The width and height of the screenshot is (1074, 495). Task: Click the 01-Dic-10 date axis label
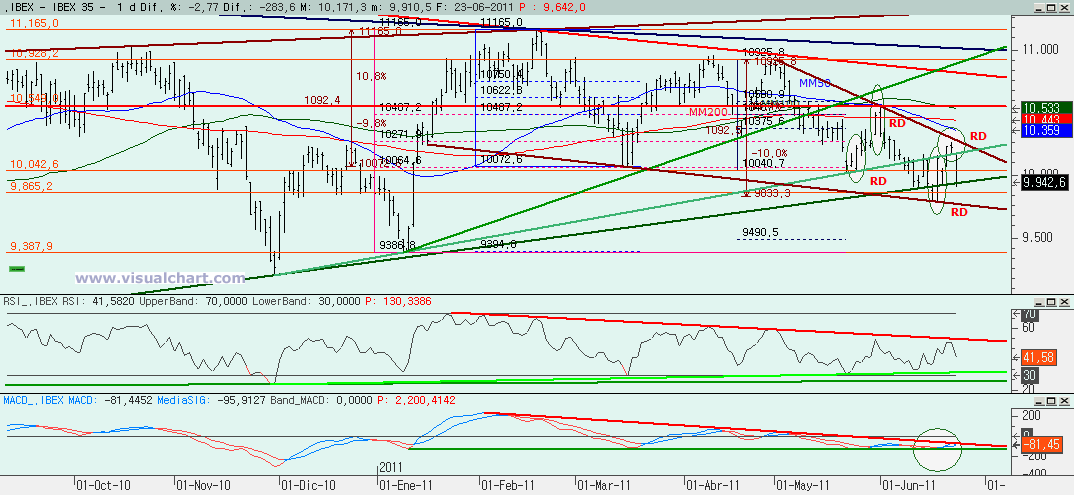click(x=310, y=485)
